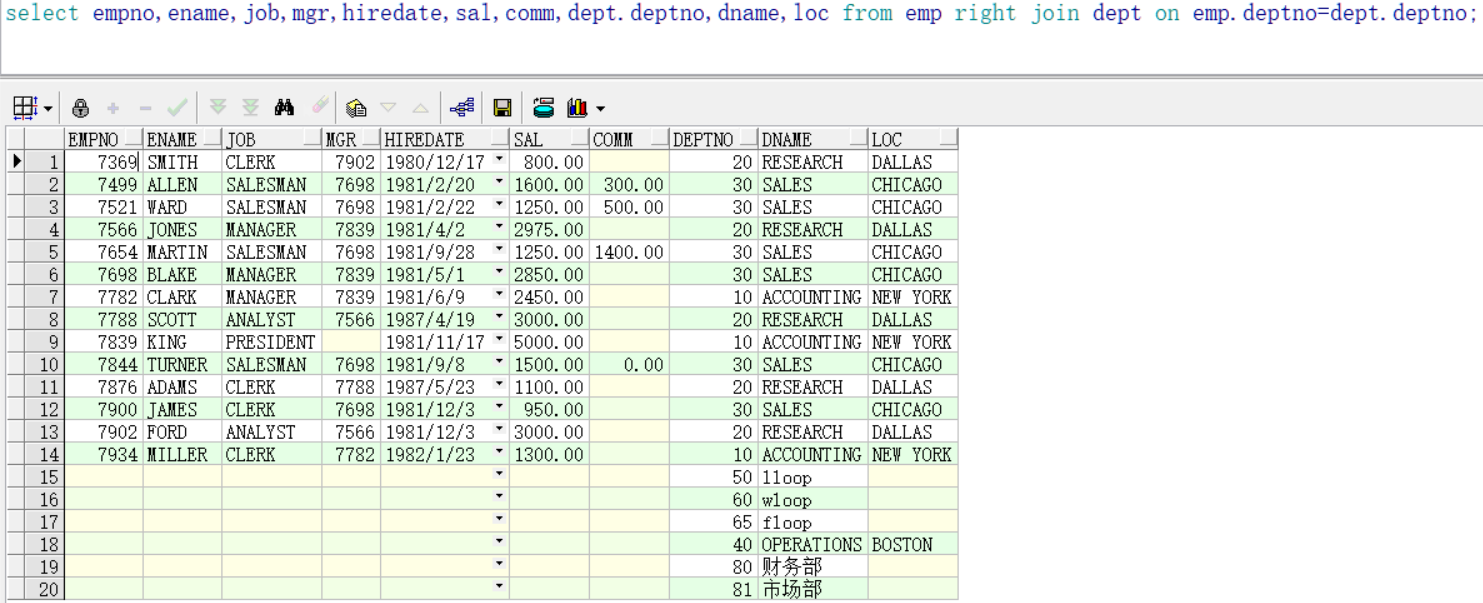Click the fetch last page icon

point(251,107)
